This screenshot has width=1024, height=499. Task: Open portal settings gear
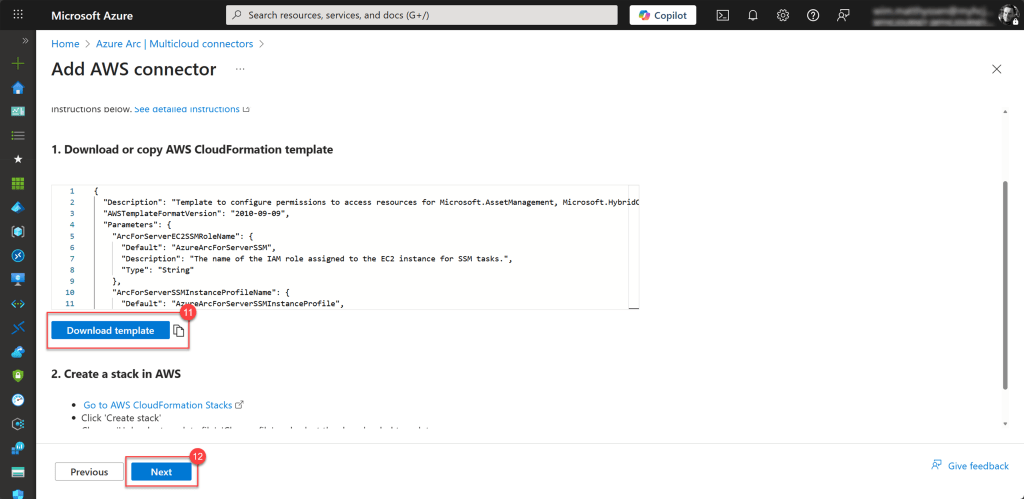[x=783, y=15]
